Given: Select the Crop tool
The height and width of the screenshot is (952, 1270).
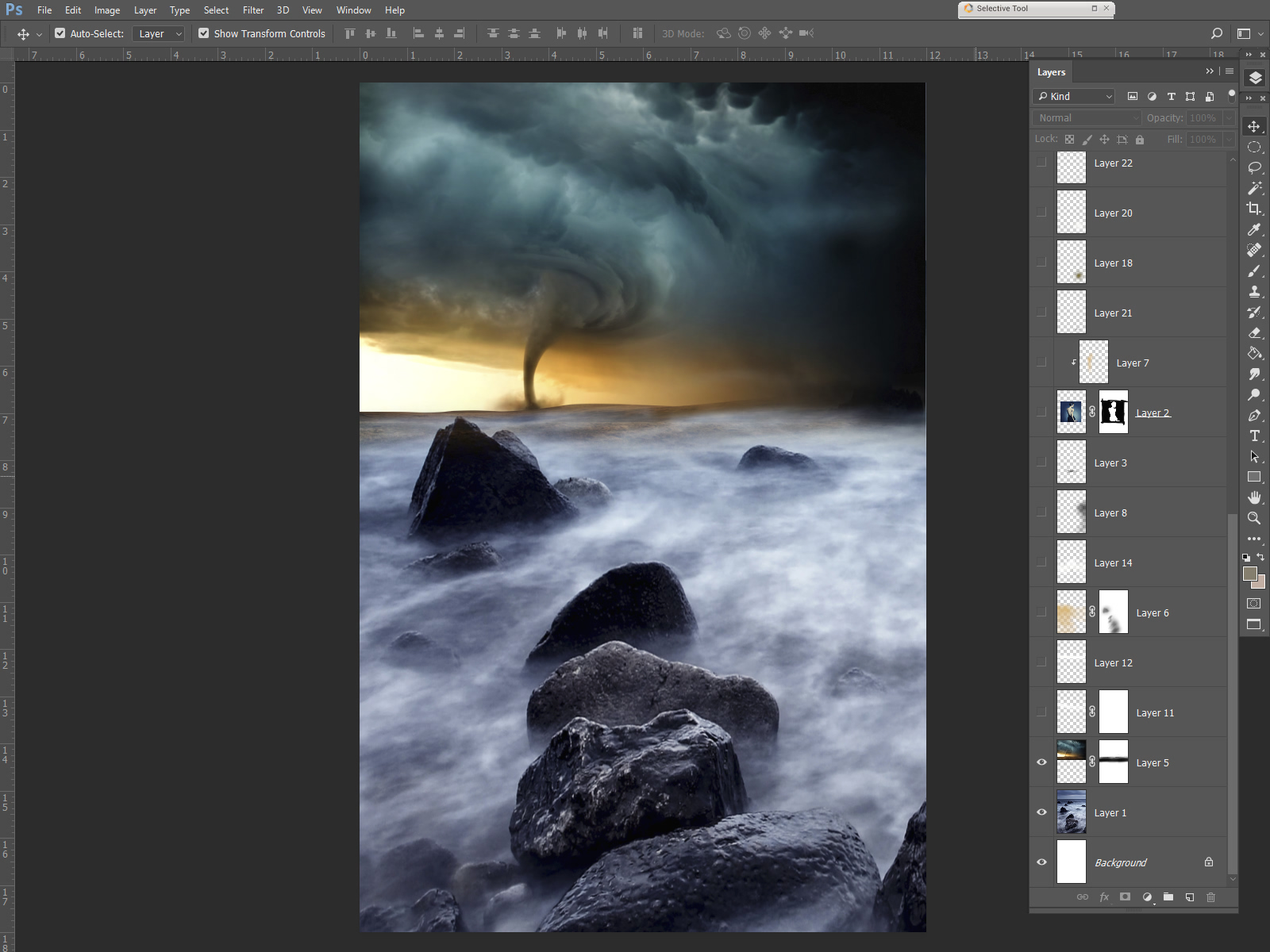Looking at the screenshot, I should coord(1254,209).
